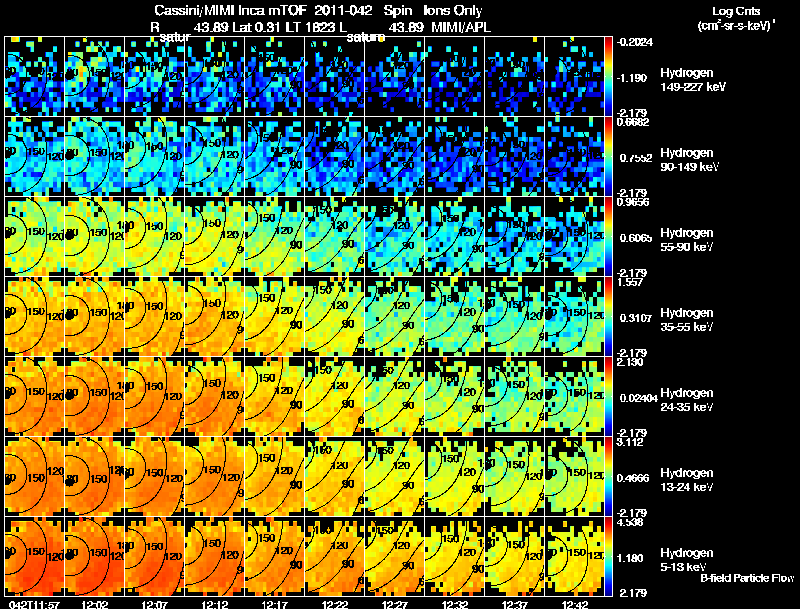The image size is (800, 609).
Task: Click the '0.7552' colorbar value
Action: coord(636,158)
